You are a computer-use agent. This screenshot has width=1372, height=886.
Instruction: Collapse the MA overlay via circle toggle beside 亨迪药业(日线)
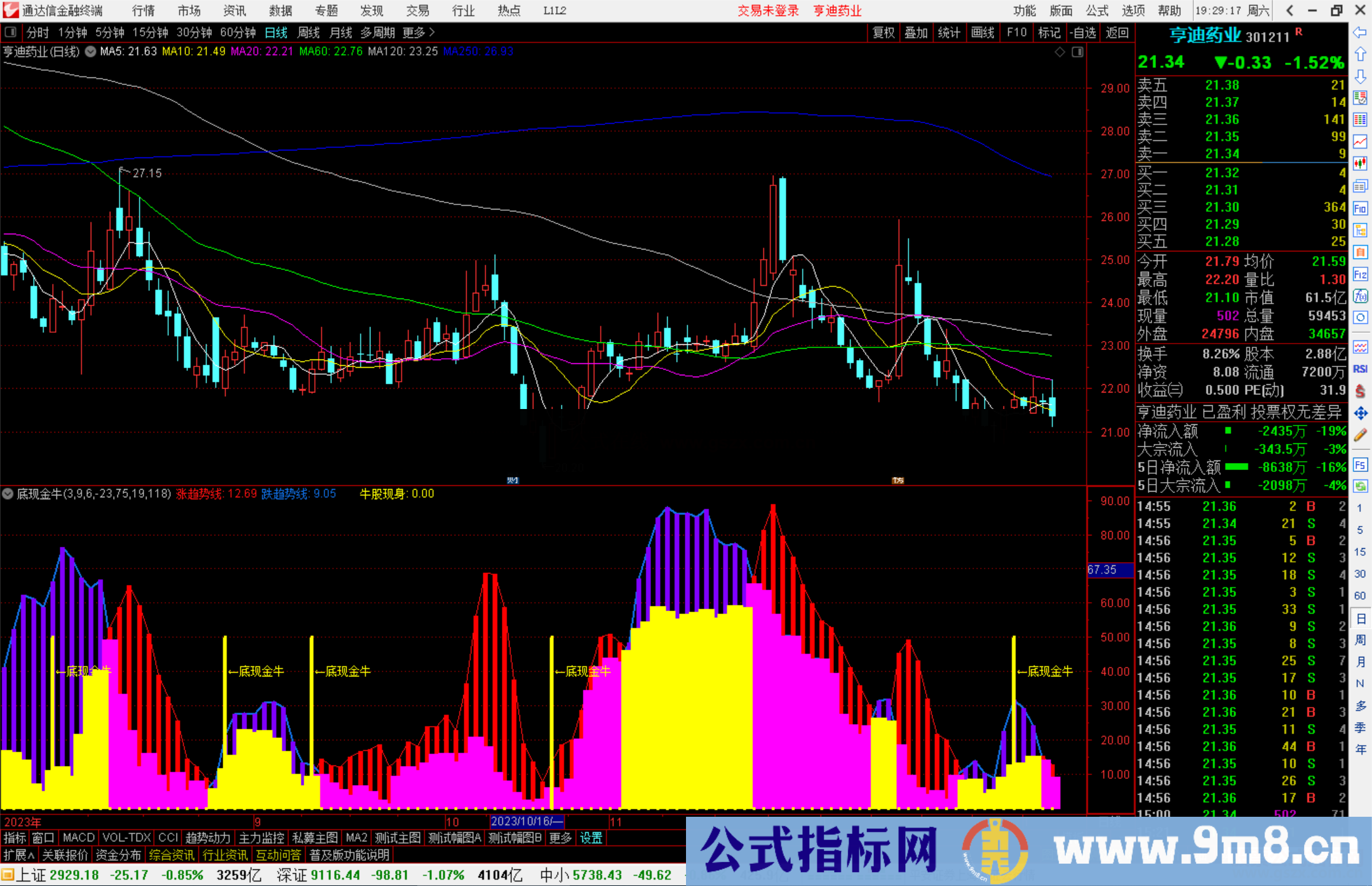coord(90,52)
